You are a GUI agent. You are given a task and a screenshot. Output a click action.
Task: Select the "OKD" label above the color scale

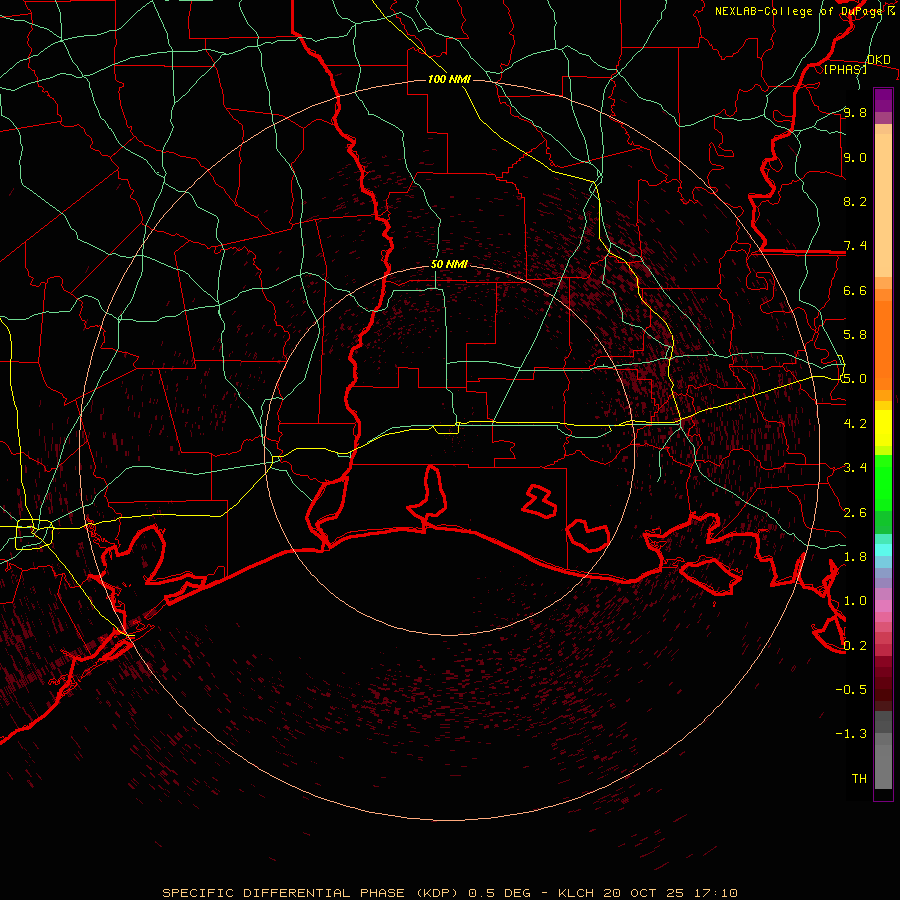tap(879, 60)
